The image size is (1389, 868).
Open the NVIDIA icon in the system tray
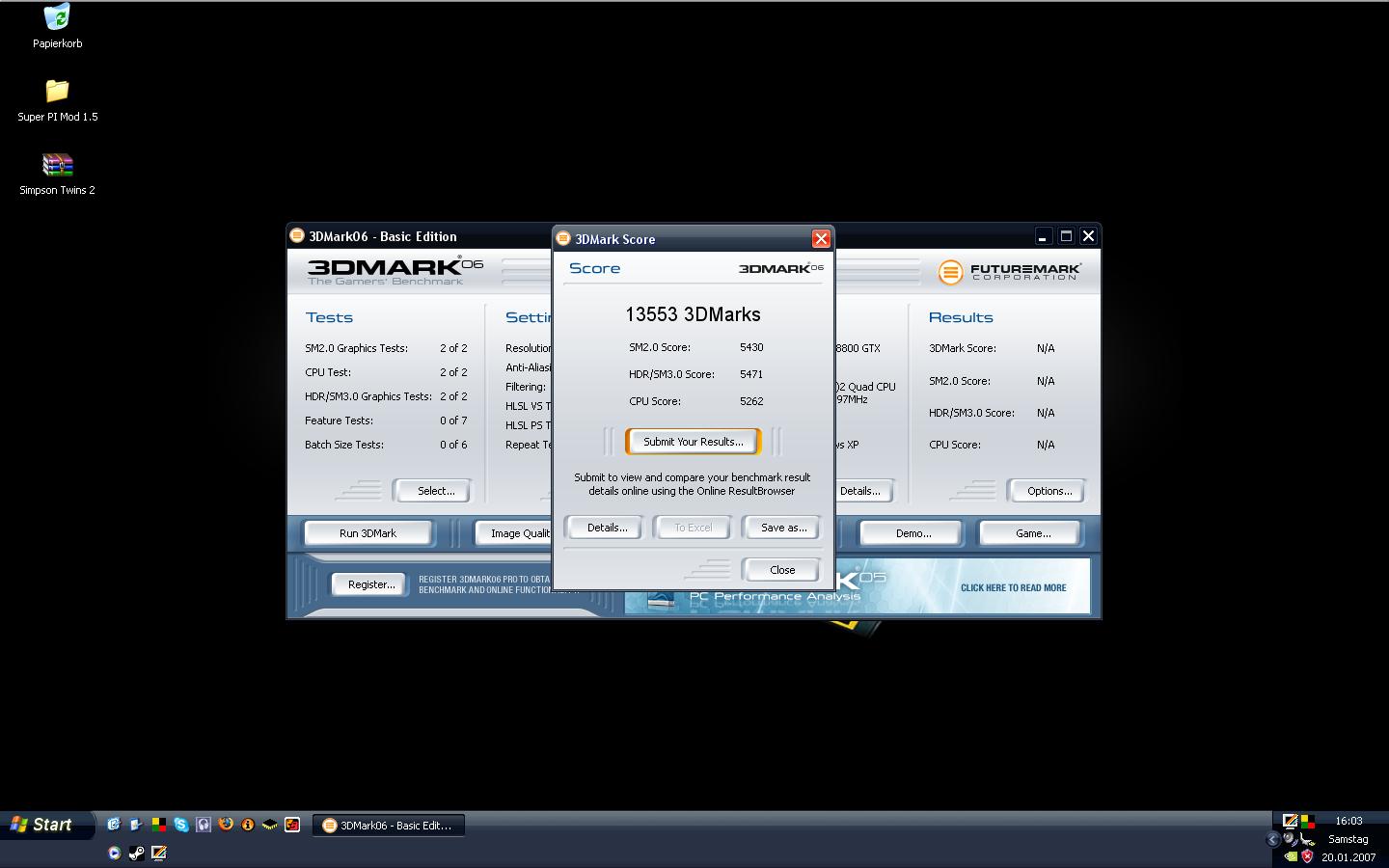tap(1292, 856)
